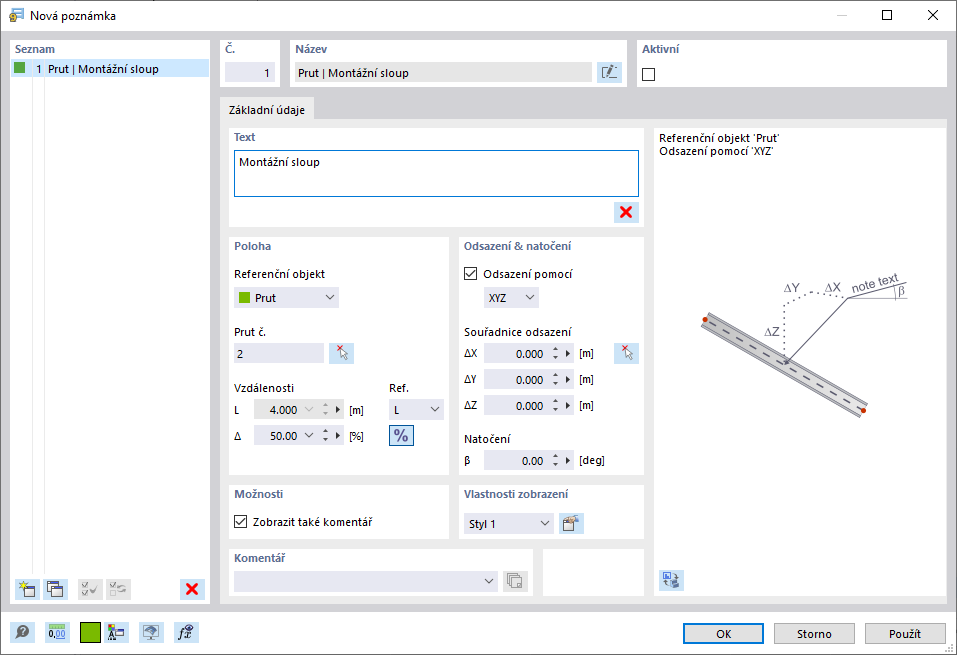The height and width of the screenshot is (655, 957).
Task: Click the Storno button
Action: [814, 633]
